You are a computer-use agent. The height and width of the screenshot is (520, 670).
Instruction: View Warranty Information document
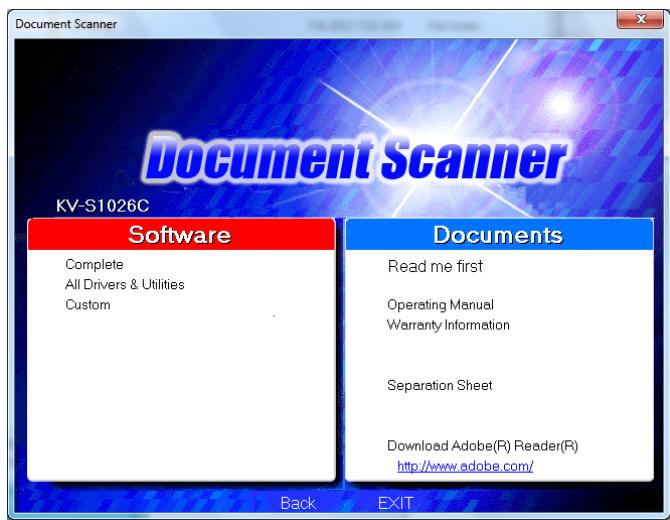(x=448, y=325)
